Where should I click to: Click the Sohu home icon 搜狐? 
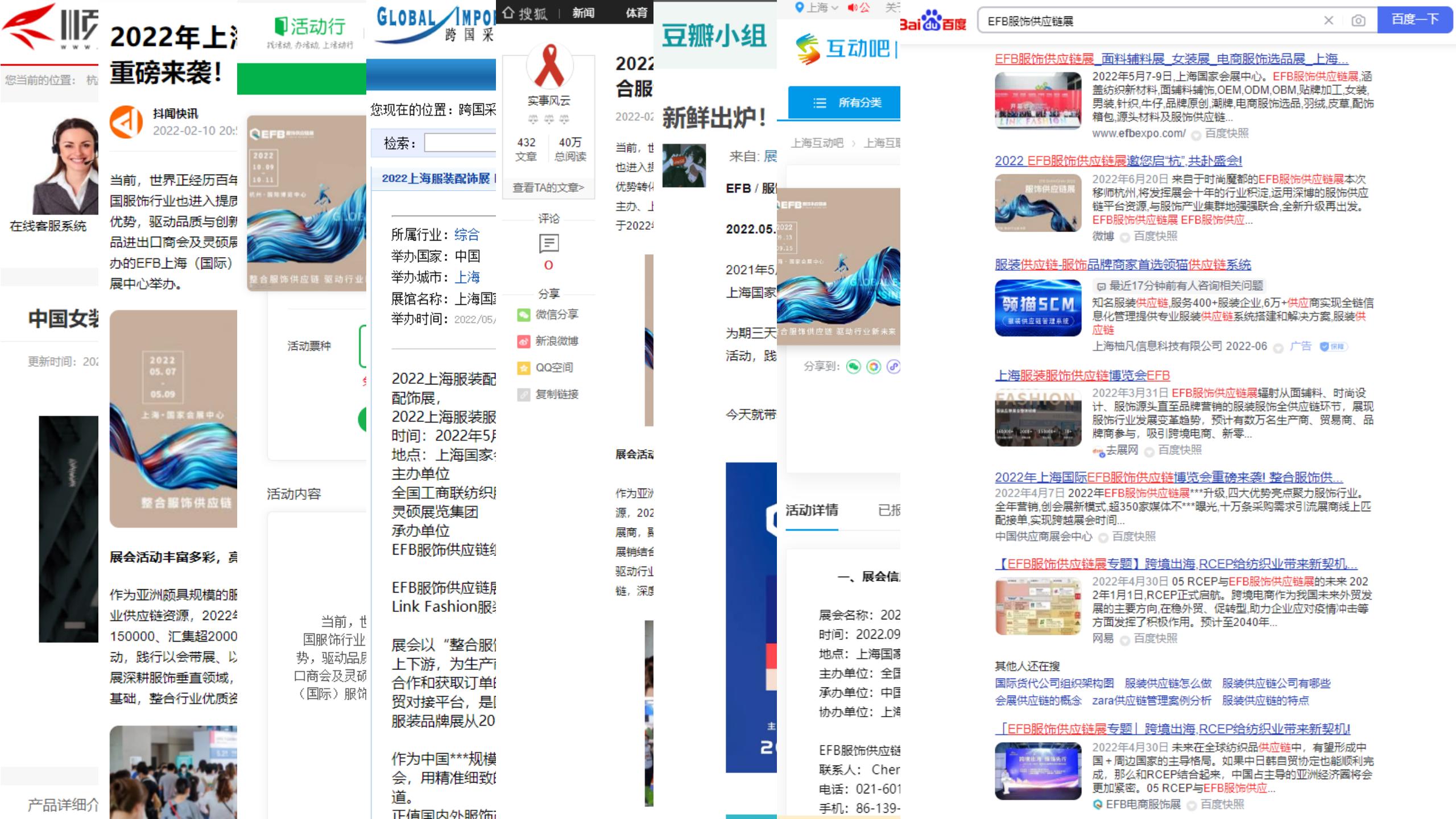524,13
